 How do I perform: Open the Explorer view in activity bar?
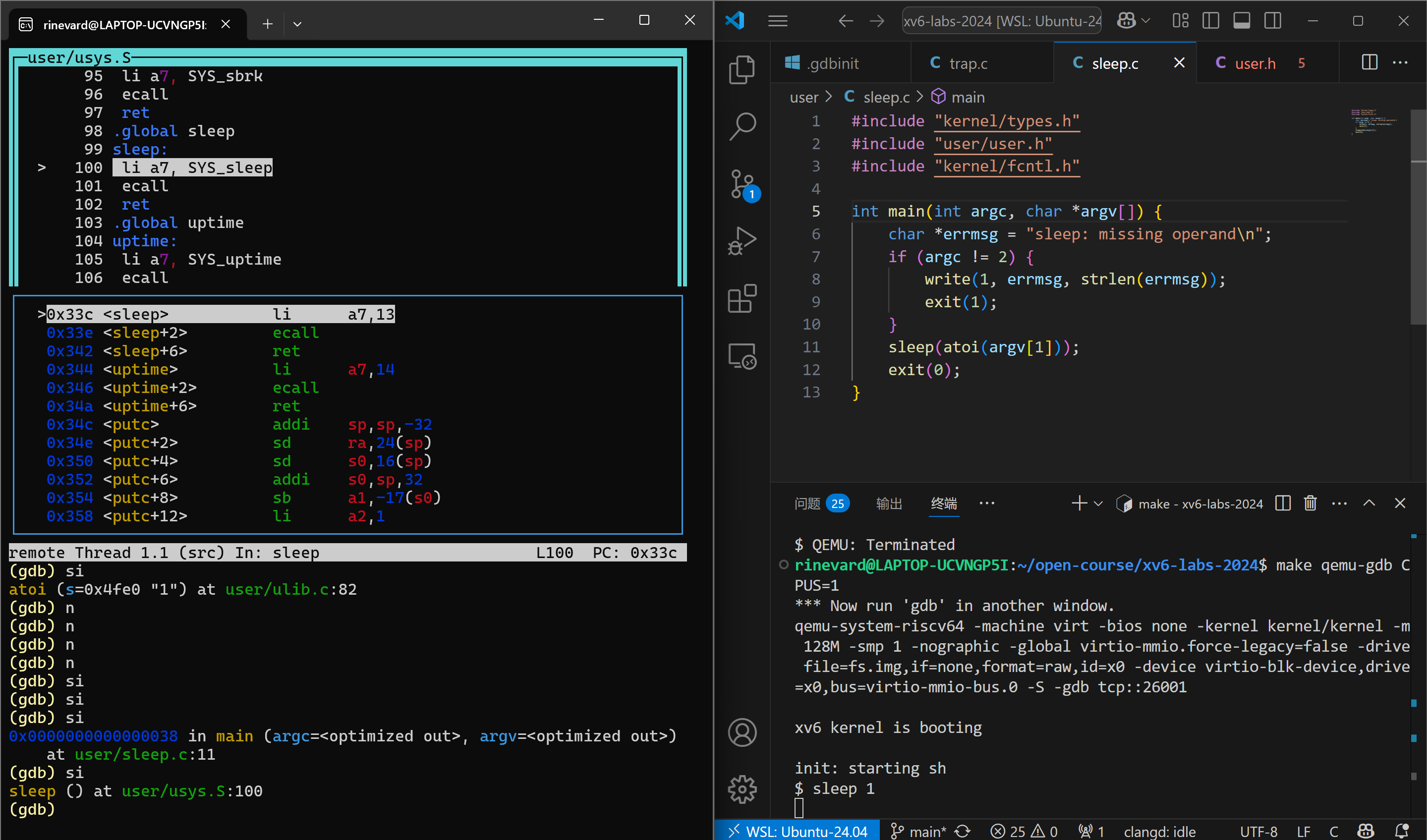coord(741,69)
